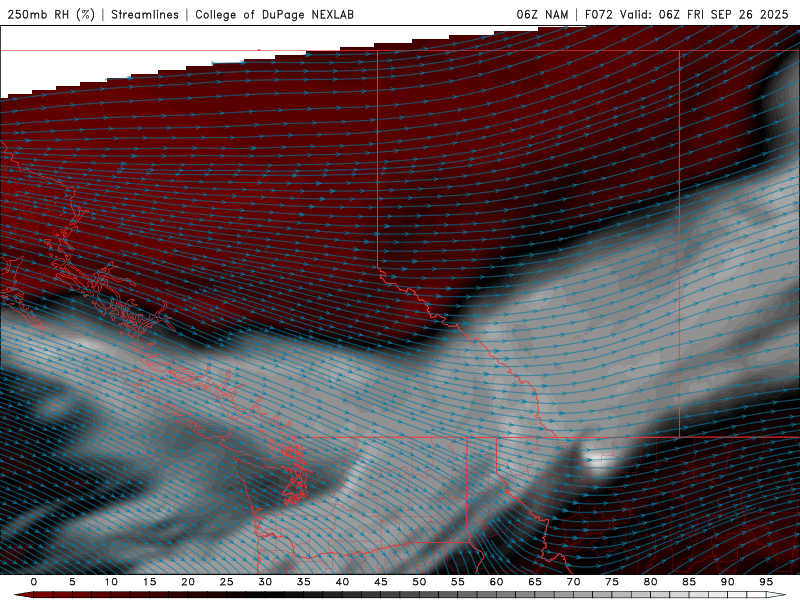
Task: Click "Valid: 06Z FRI SEP 26 2025" text
Action: 704,14
